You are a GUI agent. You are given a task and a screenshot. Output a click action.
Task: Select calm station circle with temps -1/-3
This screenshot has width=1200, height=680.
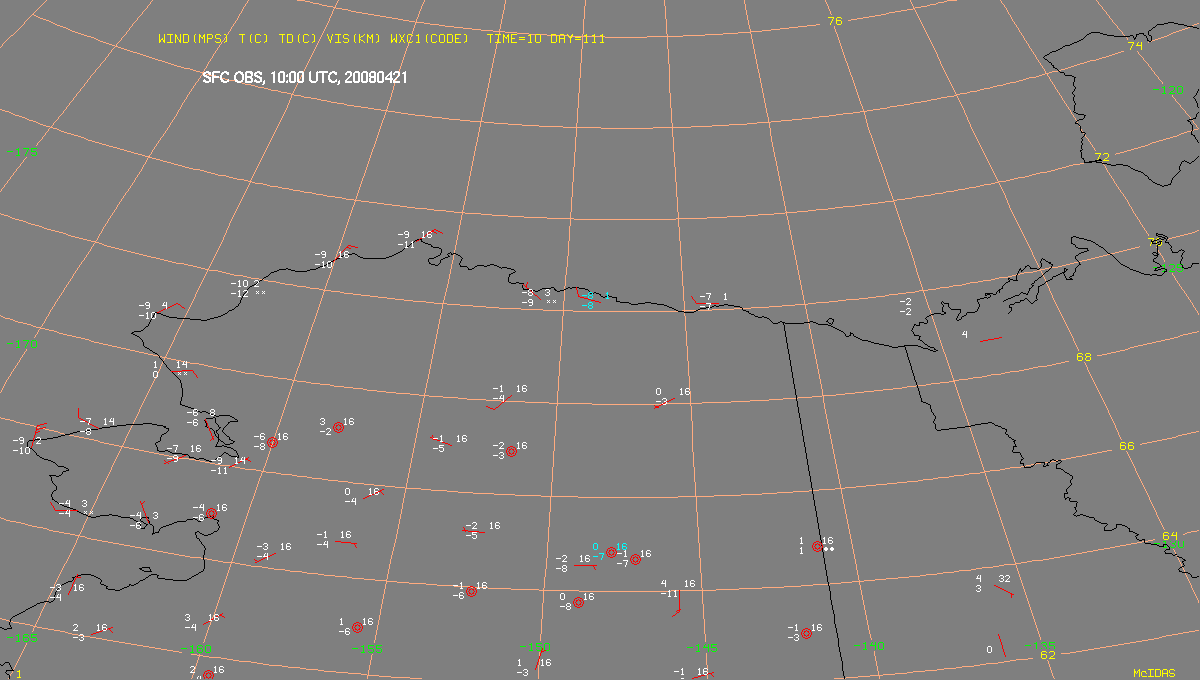pos(806,633)
